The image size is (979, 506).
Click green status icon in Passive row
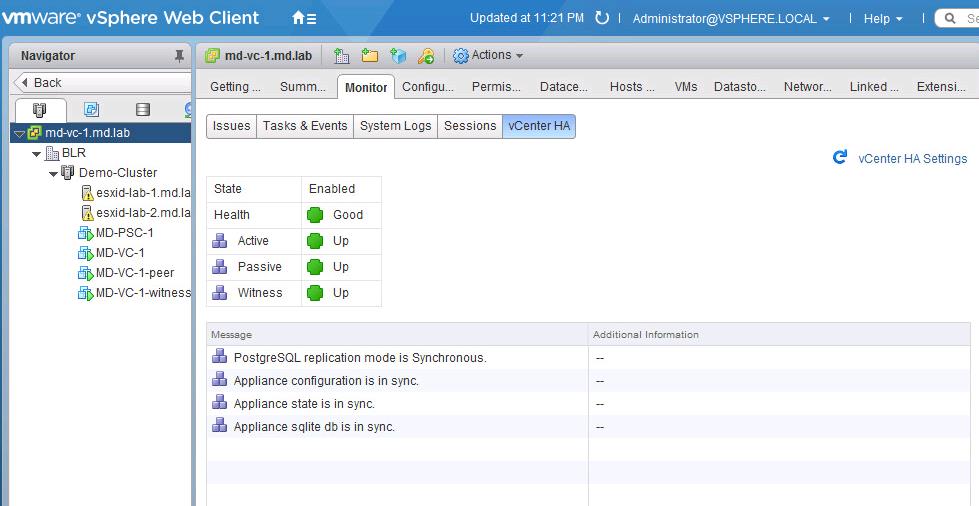tap(315, 267)
